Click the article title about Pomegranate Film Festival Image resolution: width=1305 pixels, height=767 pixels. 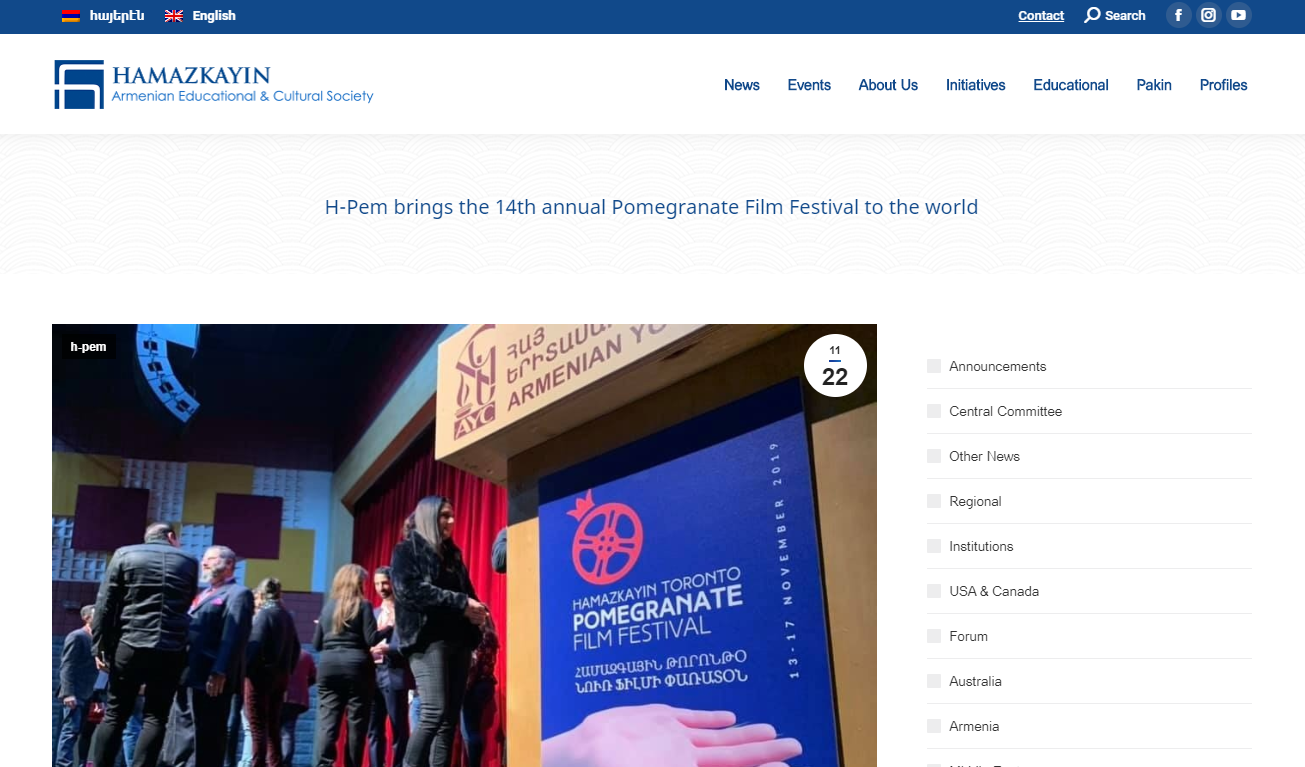tap(652, 208)
